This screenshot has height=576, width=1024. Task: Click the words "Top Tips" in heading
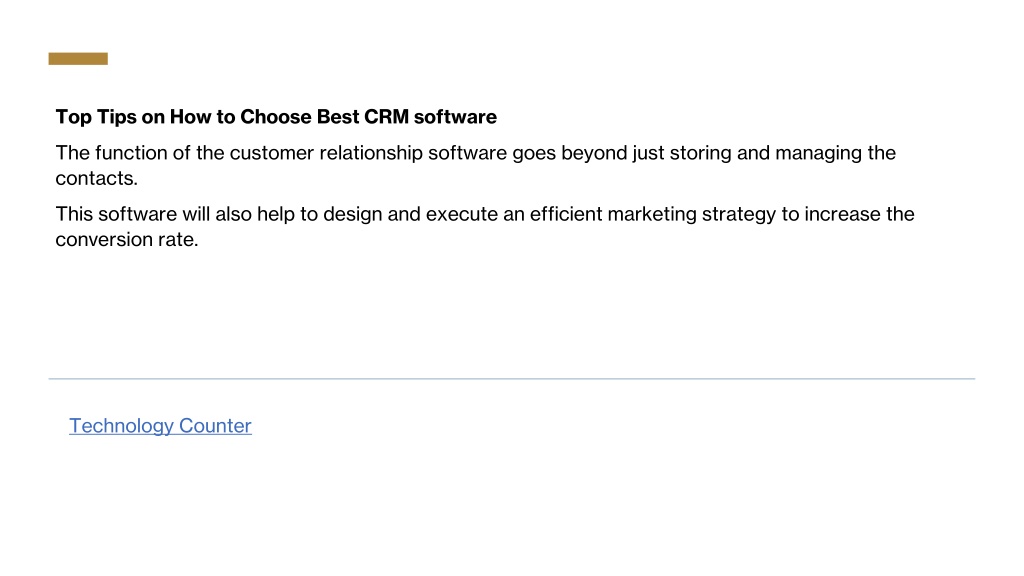click(x=96, y=117)
